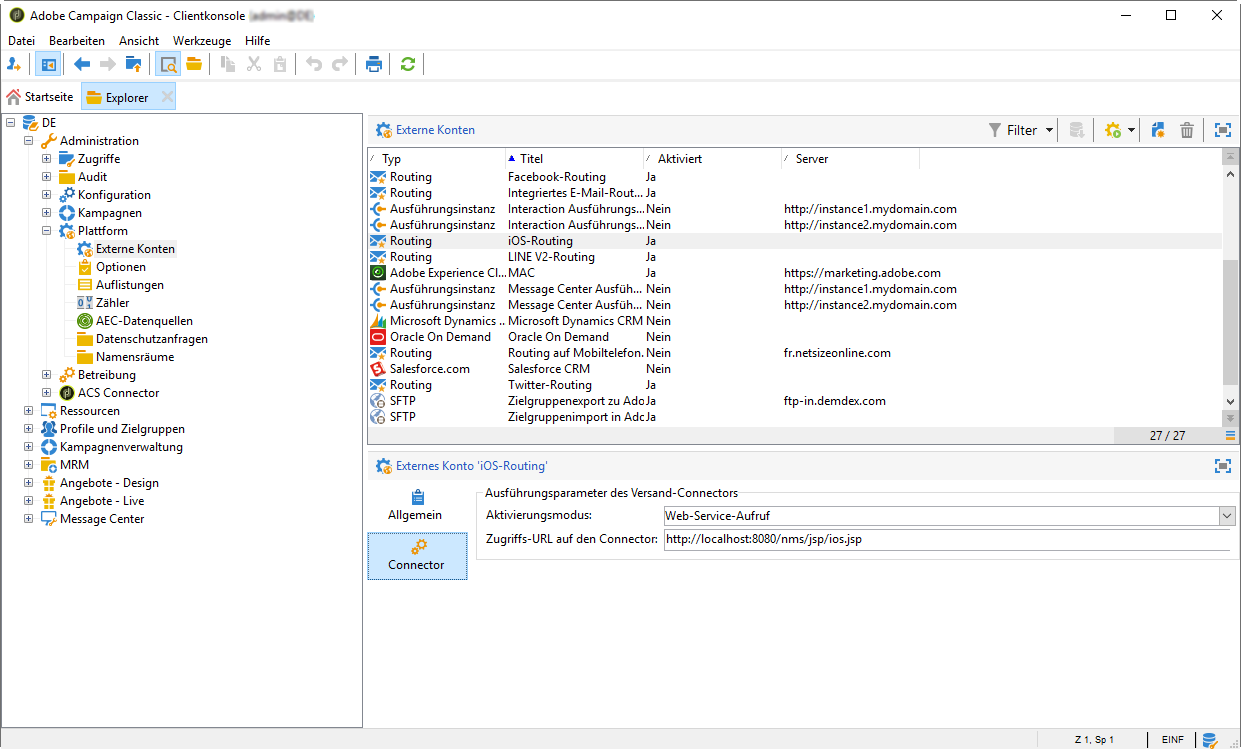1241x749 pixels.
Task: Select the Facebook-Routing row
Action: 795,177
